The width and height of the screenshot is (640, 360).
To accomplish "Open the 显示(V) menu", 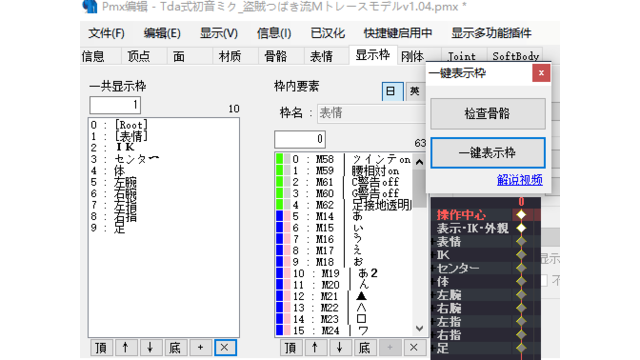I will [x=219, y=33].
